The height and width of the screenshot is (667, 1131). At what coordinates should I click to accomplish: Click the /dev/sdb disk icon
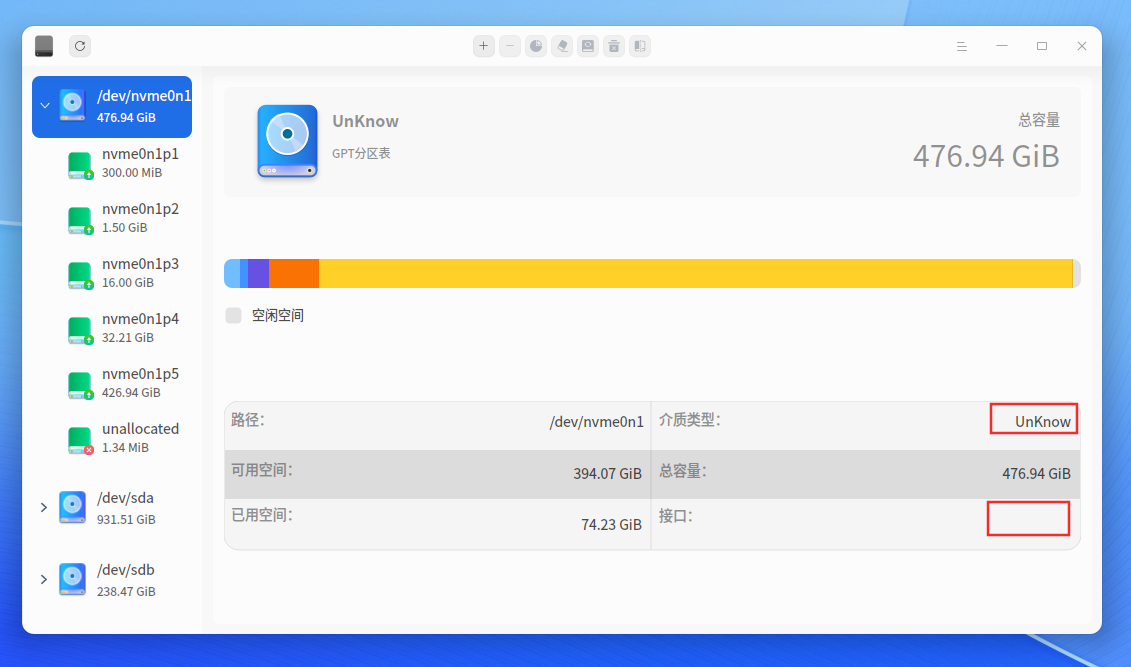72,580
